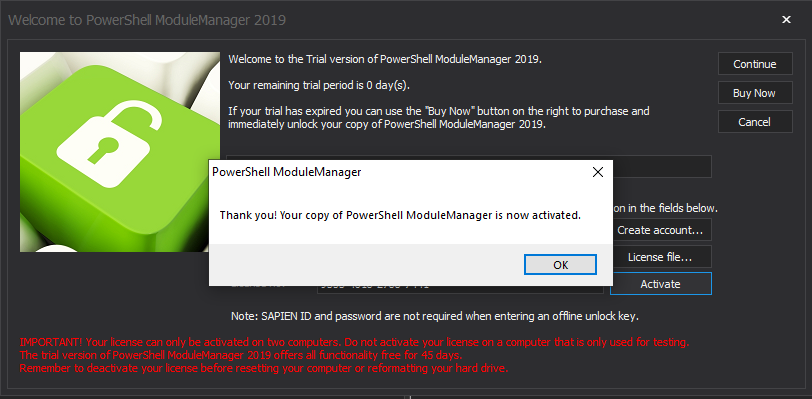Click the red deactivate license reminder line
The height and width of the screenshot is (399, 812).
pyautogui.click(x=264, y=369)
